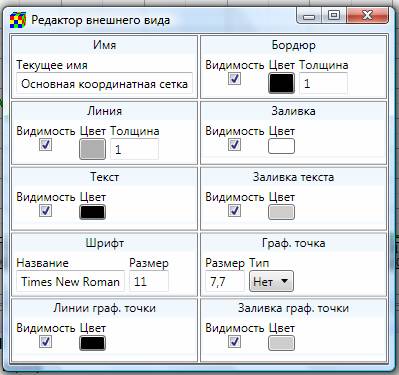Uncheck Видимость in the Заливка section
399x375 pixels.
pos(234,145)
